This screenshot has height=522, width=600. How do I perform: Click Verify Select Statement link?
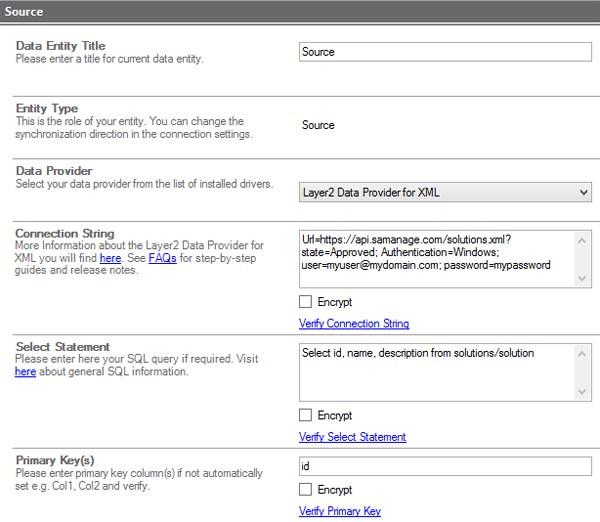pos(352,437)
